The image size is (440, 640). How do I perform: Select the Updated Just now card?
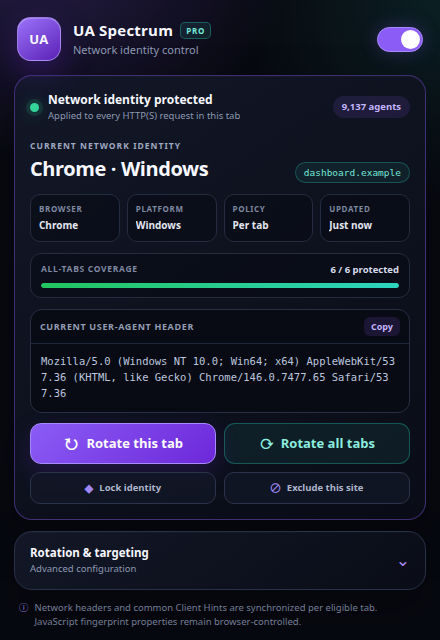pos(365,218)
